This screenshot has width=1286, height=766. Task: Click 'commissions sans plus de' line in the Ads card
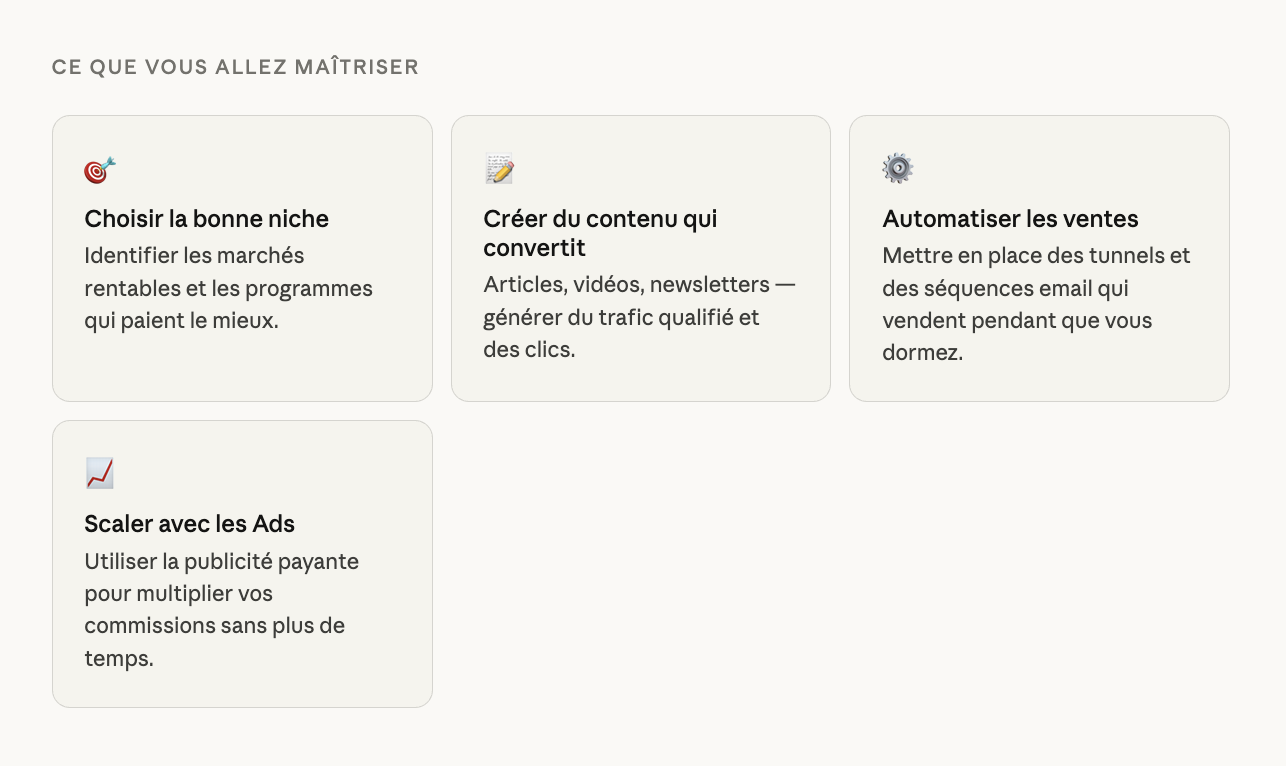[214, 626]
